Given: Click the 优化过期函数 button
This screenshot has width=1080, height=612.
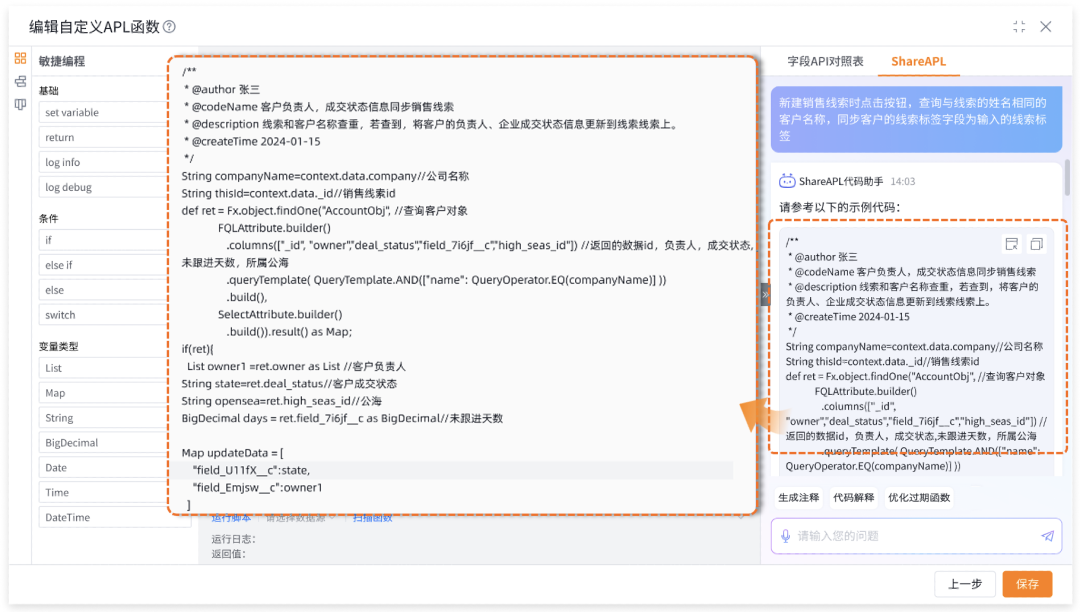Looking at the screenshot, I should [x=919, y=498].
